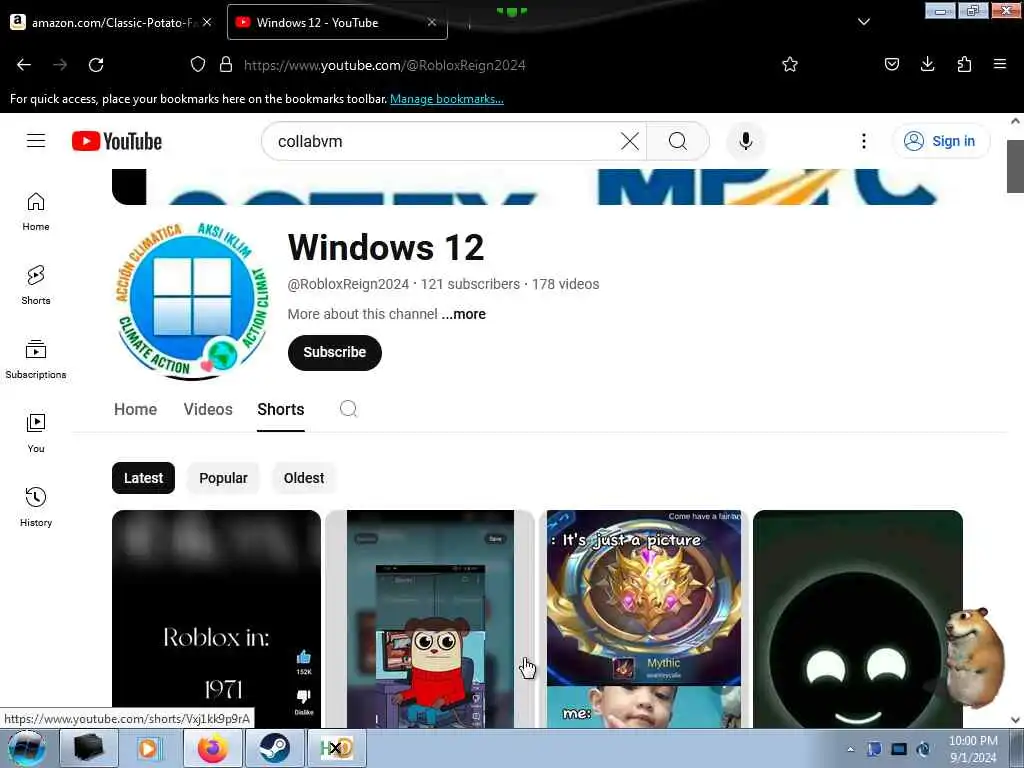
Task: Open the You sidebar entry
Action: tap(36, 433)
